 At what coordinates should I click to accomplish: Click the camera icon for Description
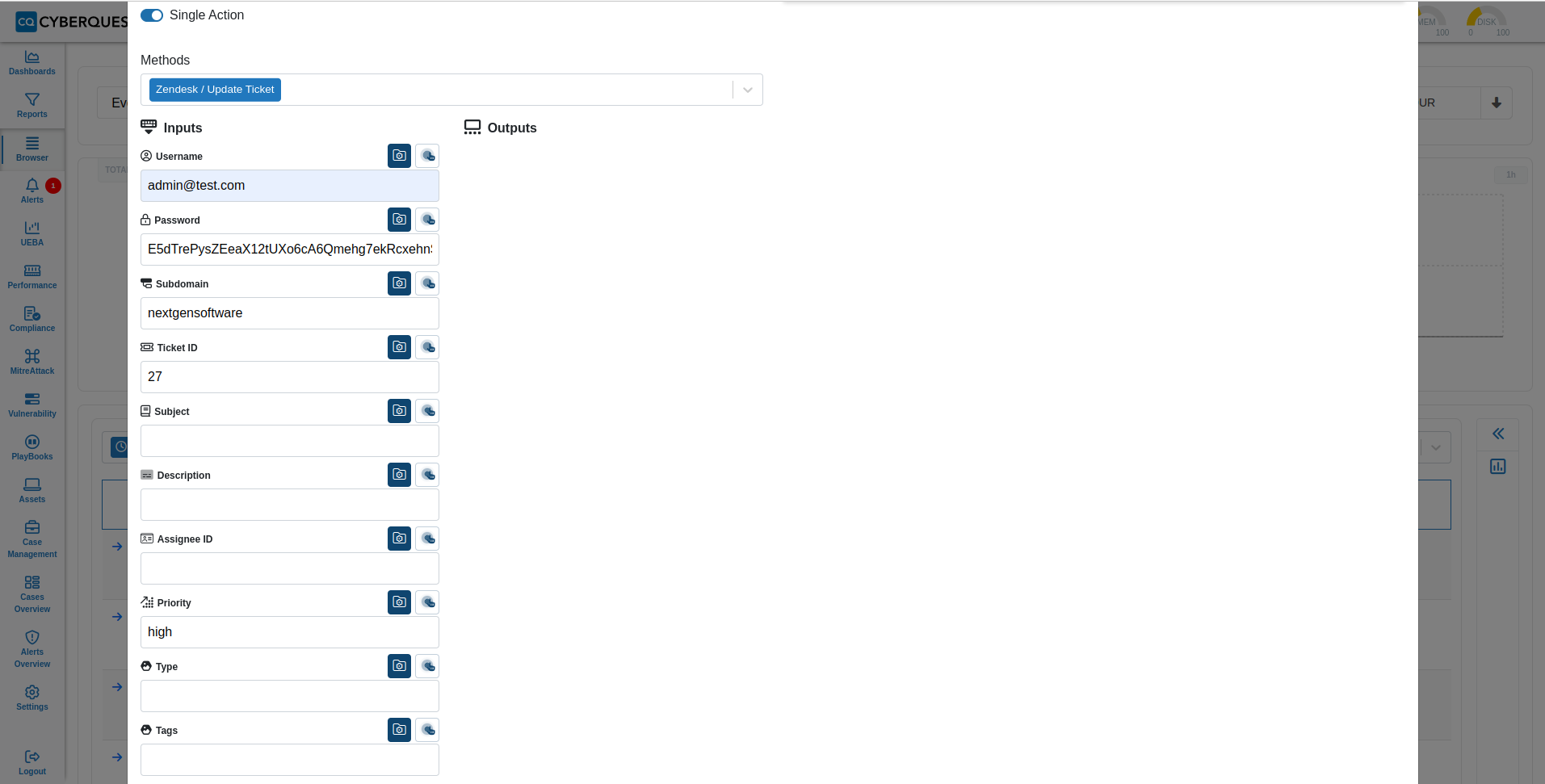[399, 475]
